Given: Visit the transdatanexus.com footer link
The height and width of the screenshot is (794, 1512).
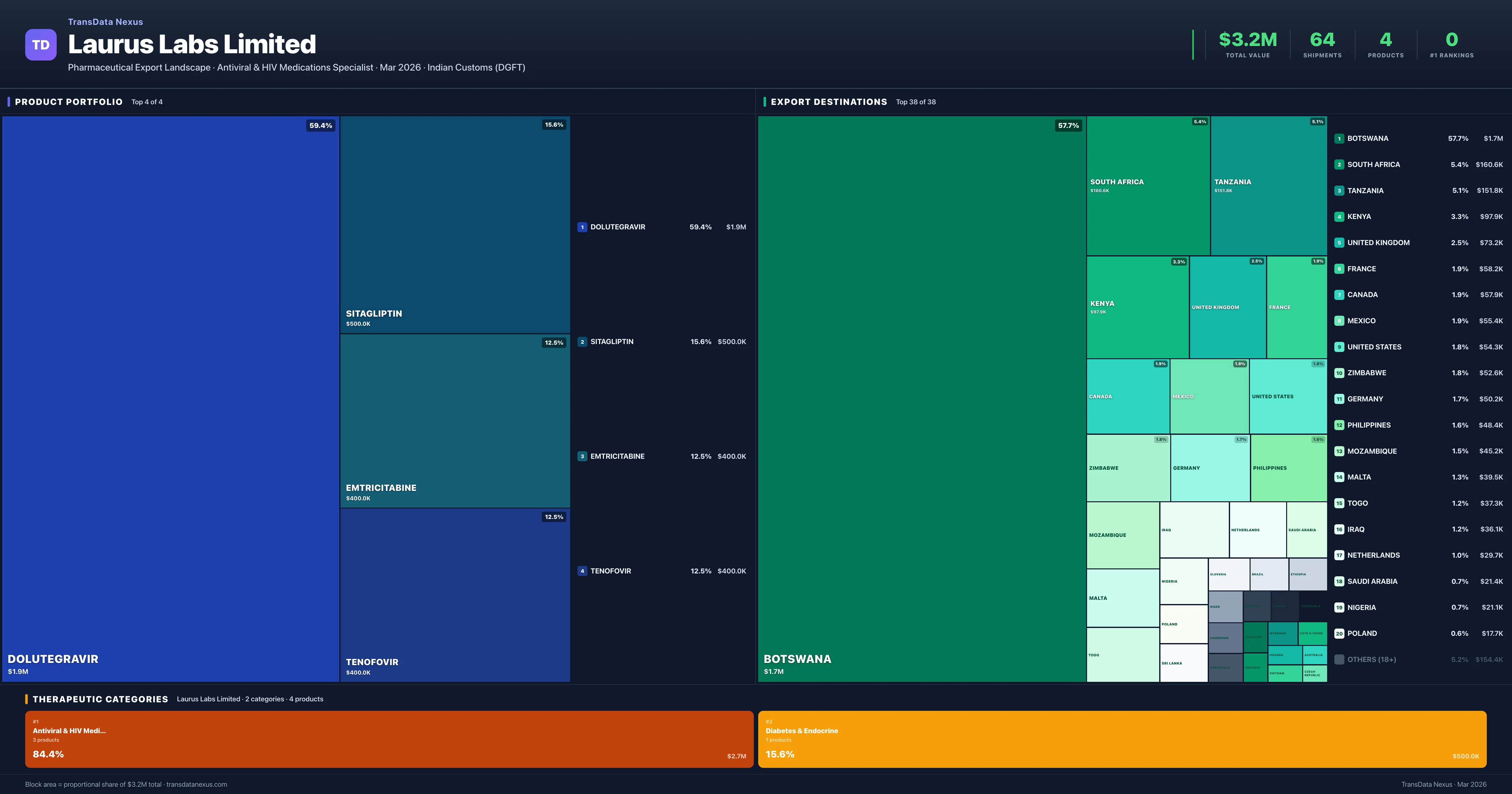Looking at the screenshot, I should (196, 784).
